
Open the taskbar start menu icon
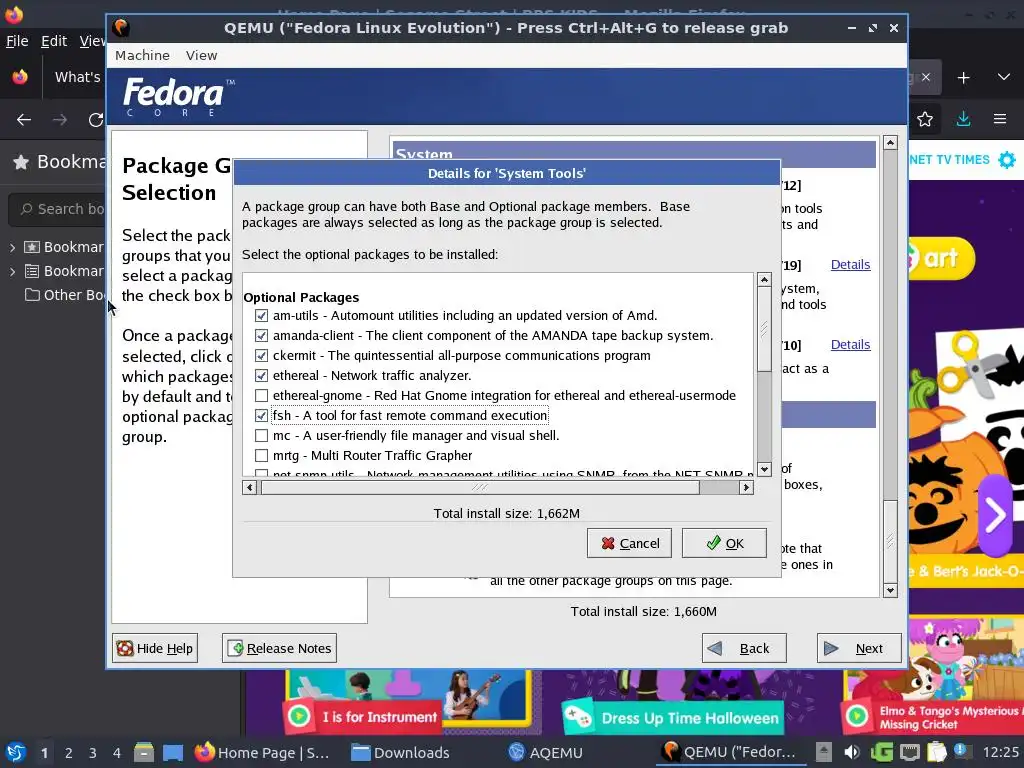point(16,752)
